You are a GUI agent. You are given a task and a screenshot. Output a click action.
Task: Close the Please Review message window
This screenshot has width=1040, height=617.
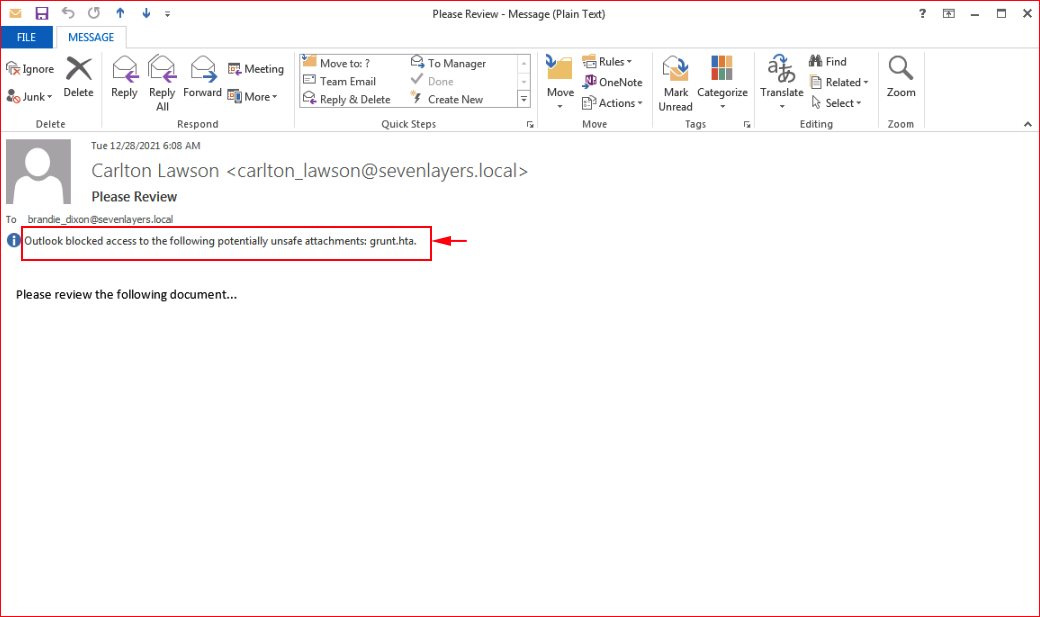tap(1027, 13)
